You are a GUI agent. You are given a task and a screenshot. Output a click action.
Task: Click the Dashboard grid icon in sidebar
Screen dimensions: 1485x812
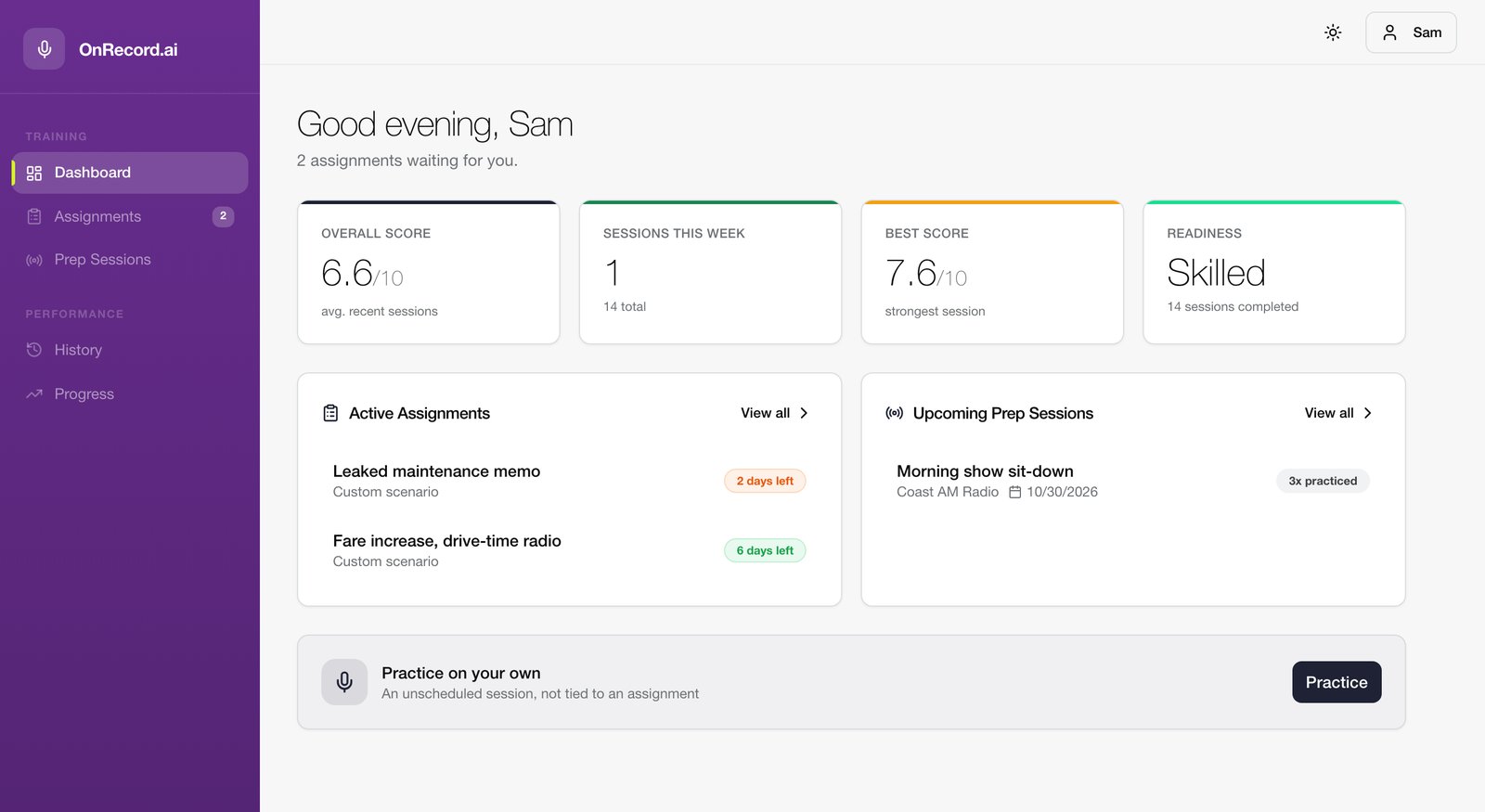34,174
